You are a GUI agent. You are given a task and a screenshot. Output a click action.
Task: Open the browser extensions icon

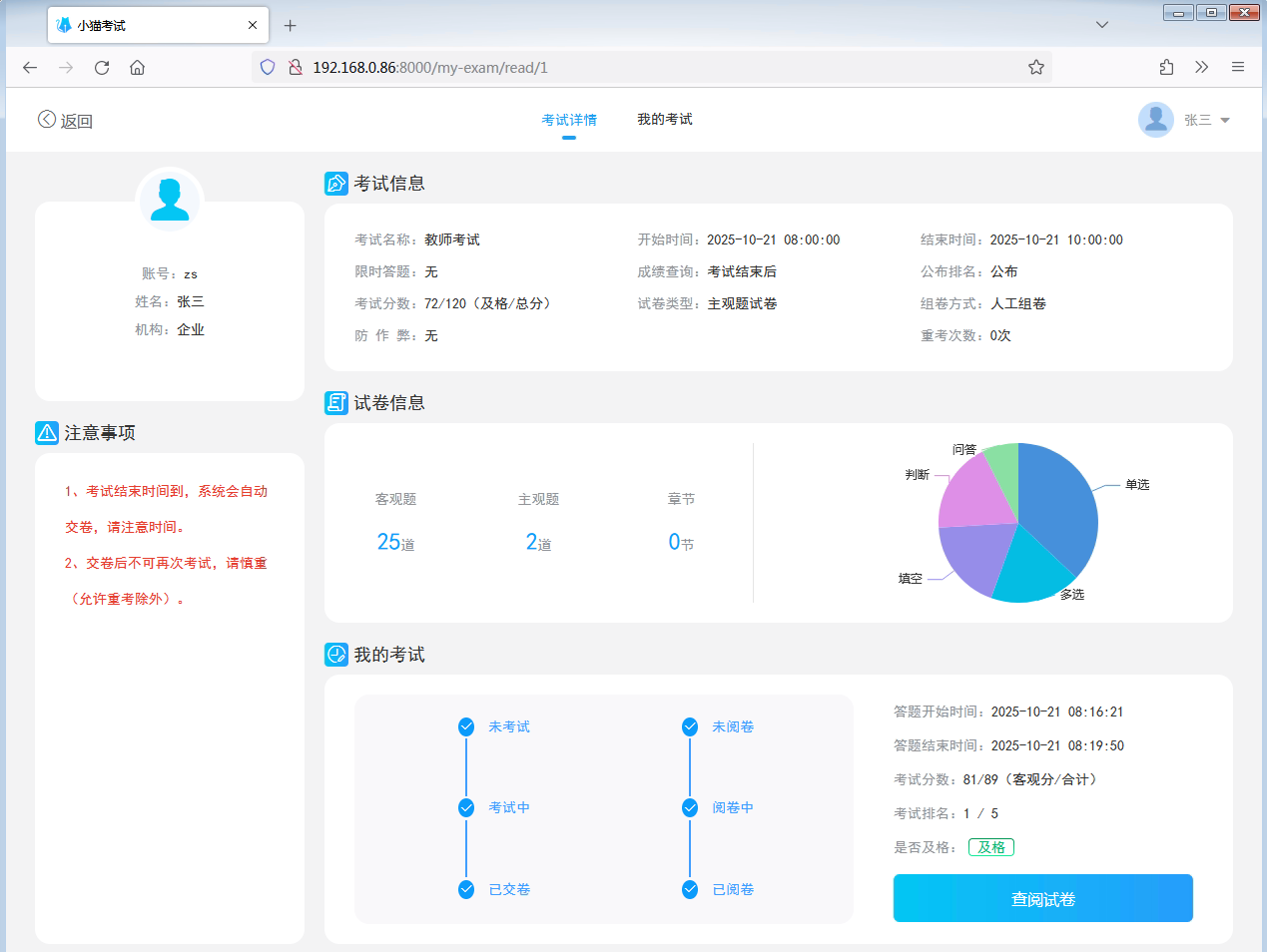tap(1166, 68)
